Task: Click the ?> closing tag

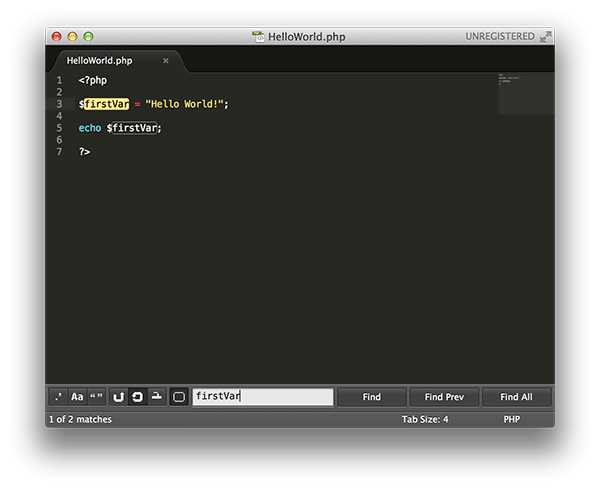Action: point(84,152)
